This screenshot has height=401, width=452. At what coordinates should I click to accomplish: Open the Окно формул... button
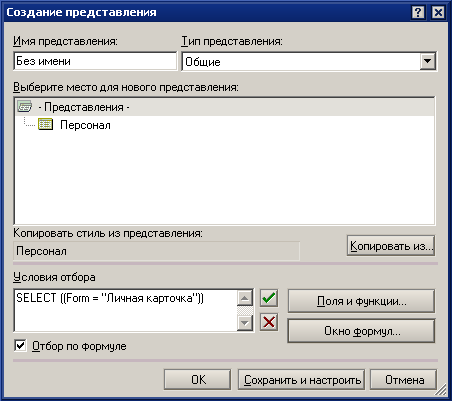(361, 331)
